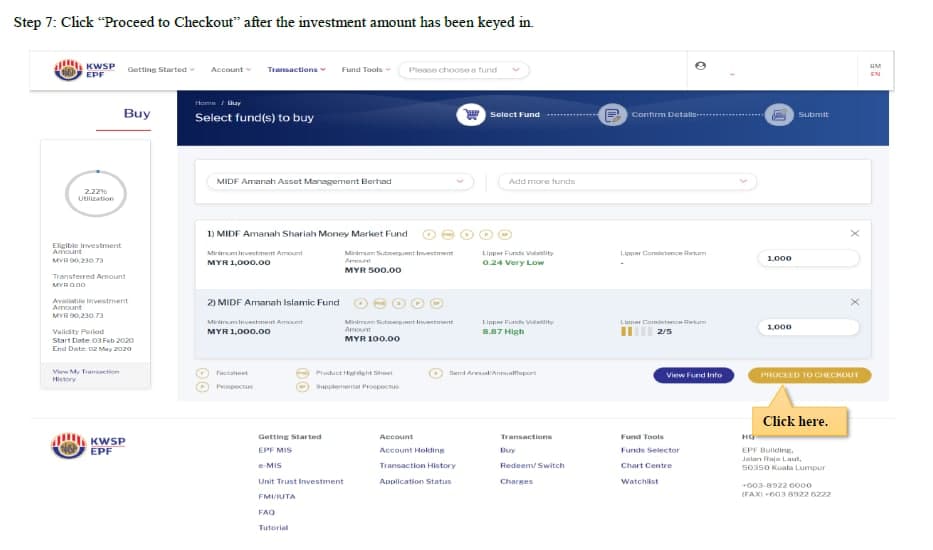This screenshot has height=550, width=933.
Task: Open Factsheet icon of Shariah Money Market Fund
Action: click(429, 235)
